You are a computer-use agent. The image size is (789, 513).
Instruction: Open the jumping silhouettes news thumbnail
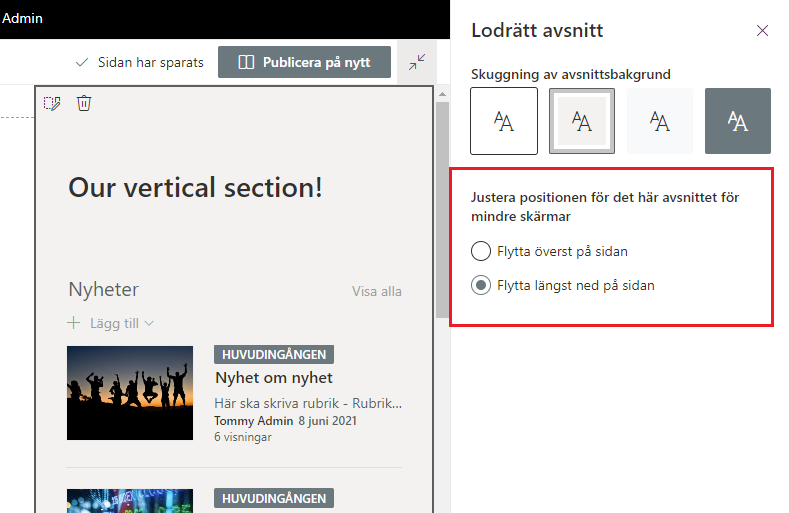[x=130, y=393]
